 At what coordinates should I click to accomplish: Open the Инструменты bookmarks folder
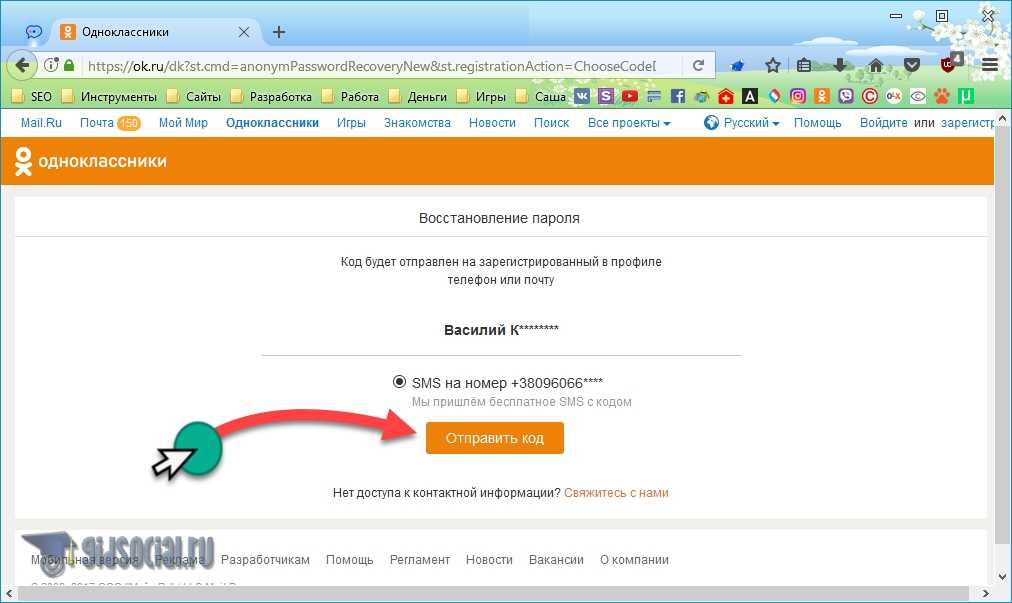[110, 97]
